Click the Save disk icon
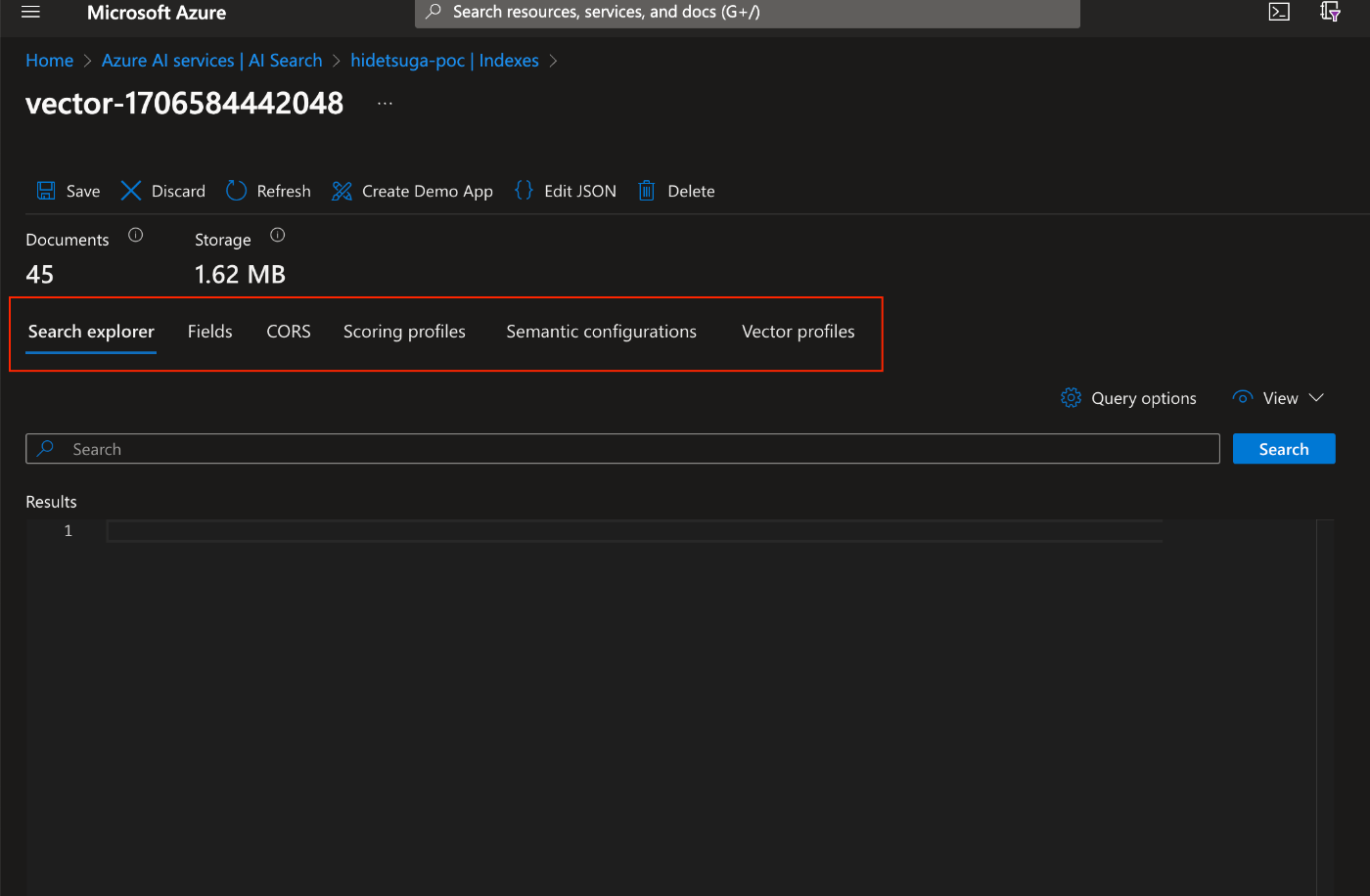The image size is (1370, 896). [x=46, y=191]
